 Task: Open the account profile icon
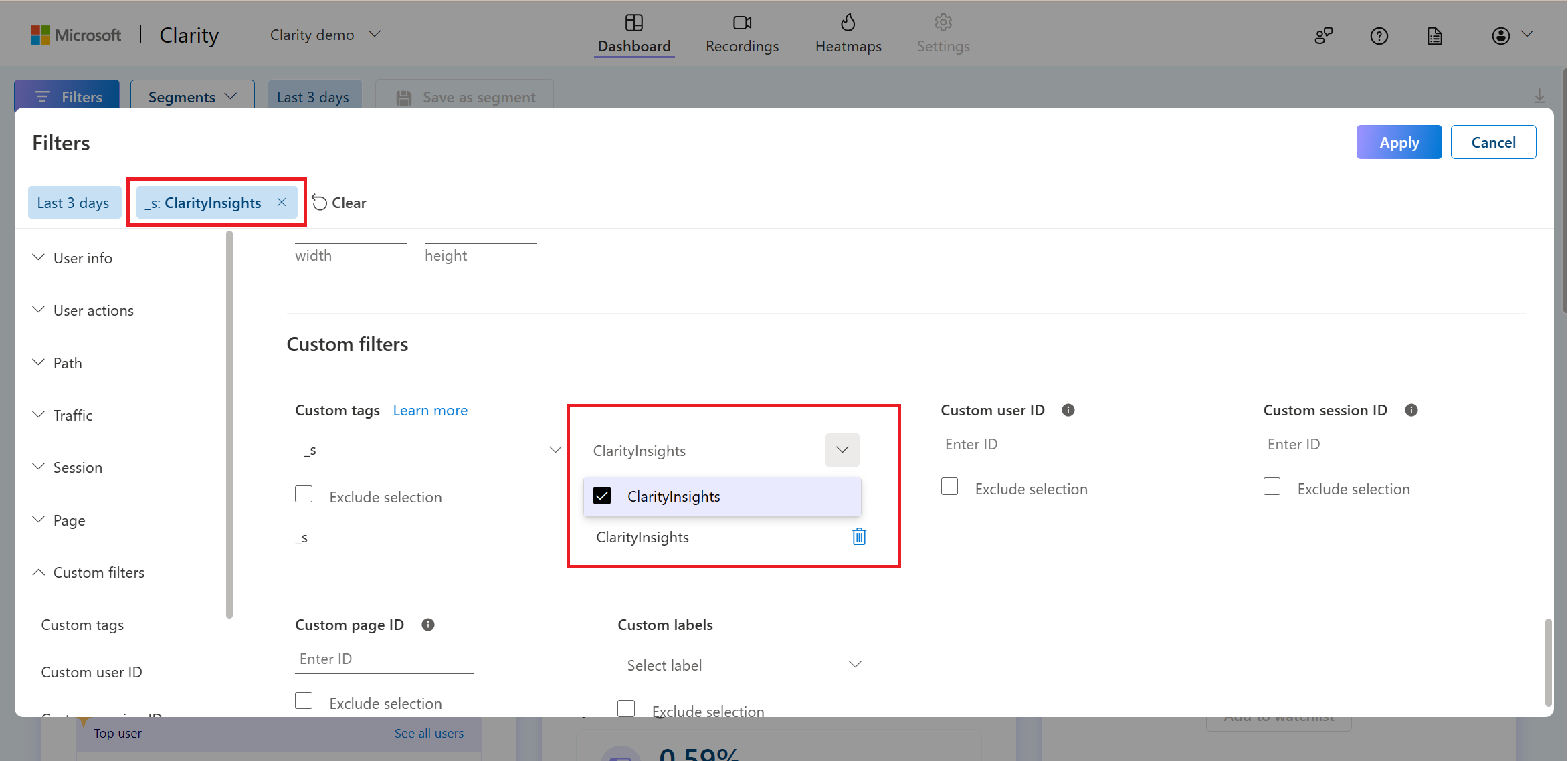coord(1500,35)
